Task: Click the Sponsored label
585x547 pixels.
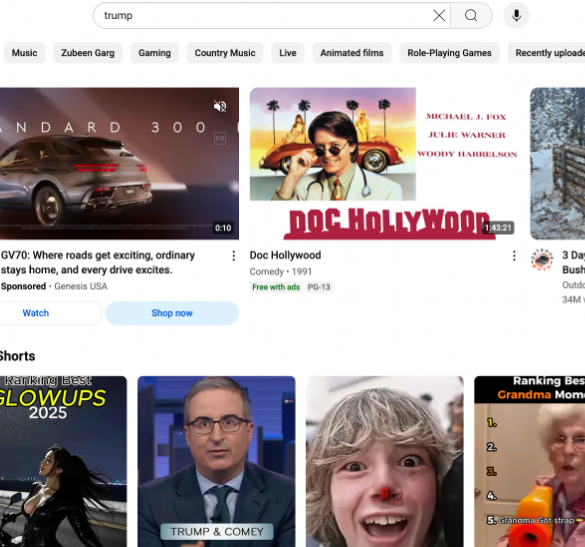Action: 23,286
